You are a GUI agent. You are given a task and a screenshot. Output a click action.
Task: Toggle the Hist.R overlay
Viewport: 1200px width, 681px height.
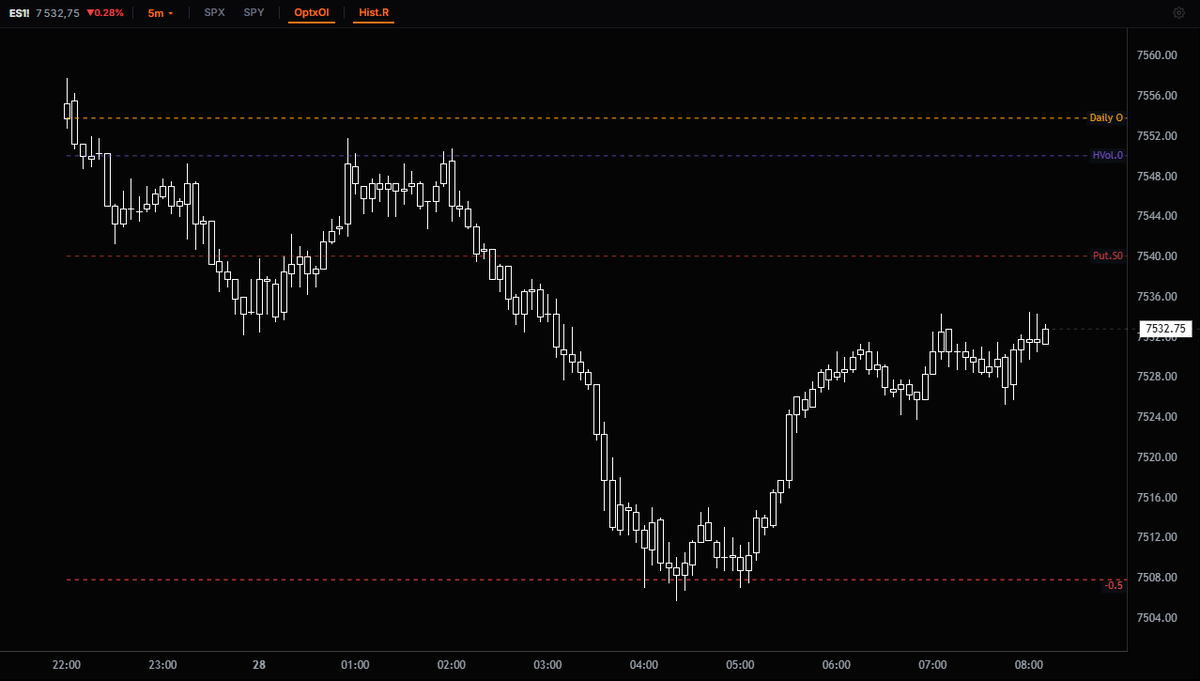coord(373,13)
